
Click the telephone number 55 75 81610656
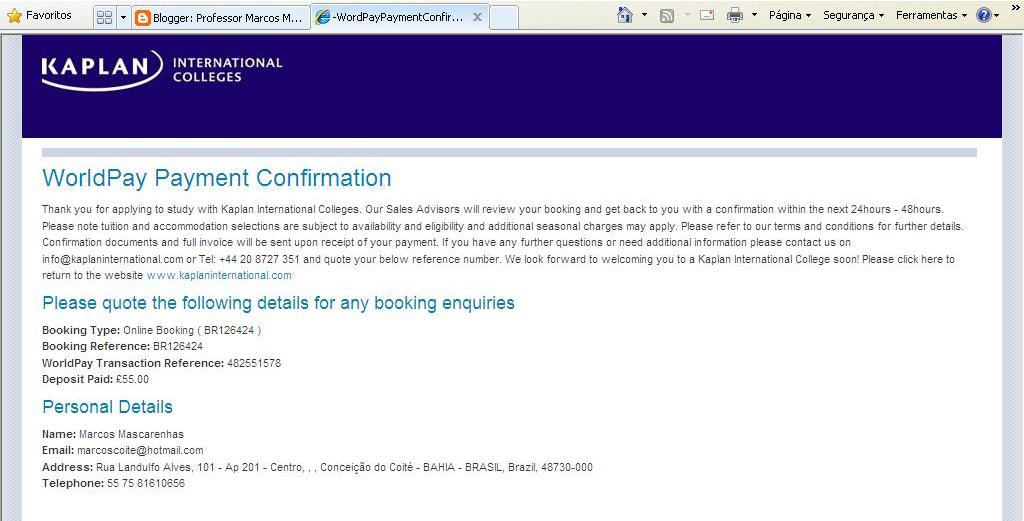click(x=146, y=484)
